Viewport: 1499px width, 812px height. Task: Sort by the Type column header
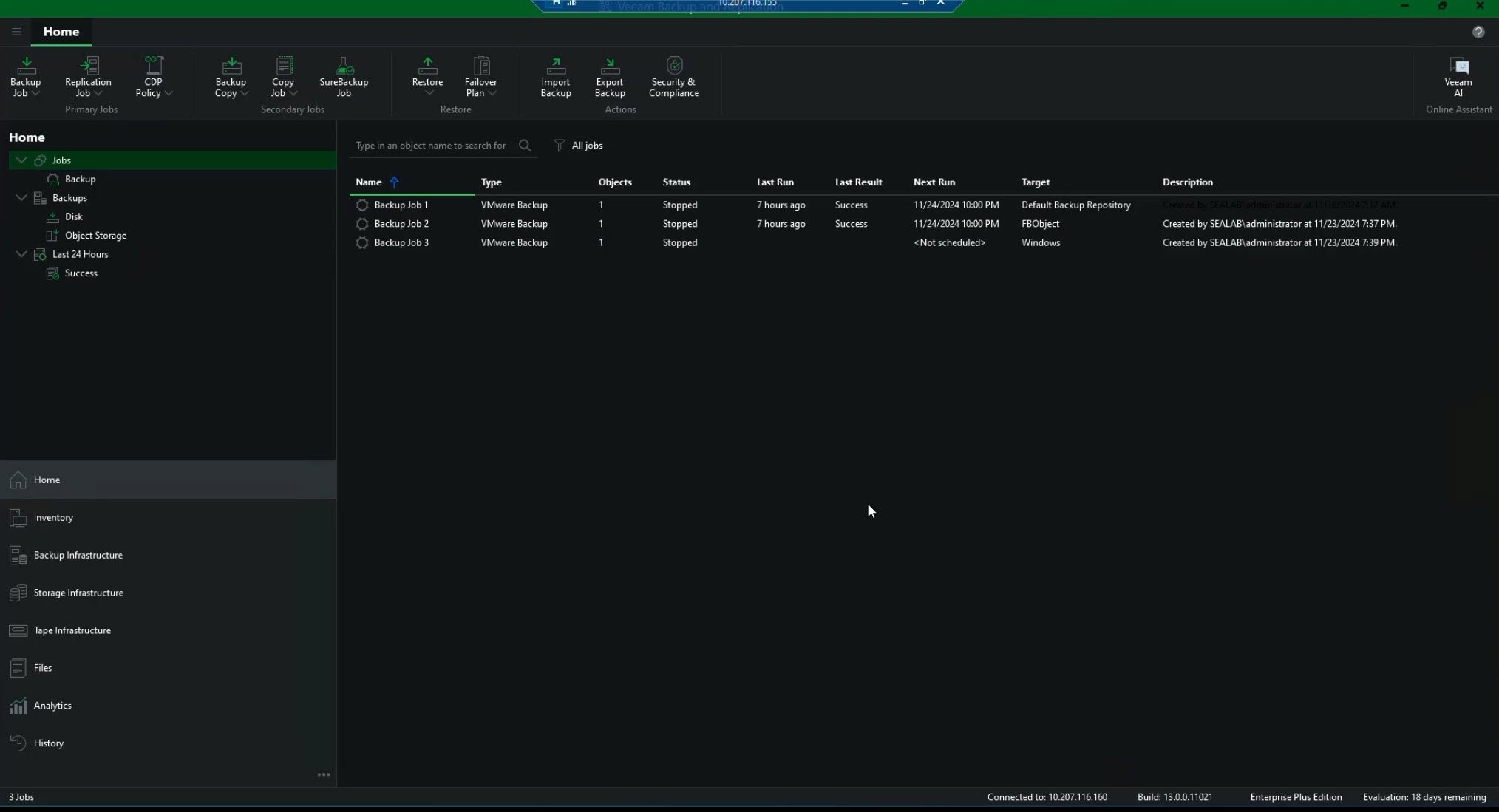491,182
